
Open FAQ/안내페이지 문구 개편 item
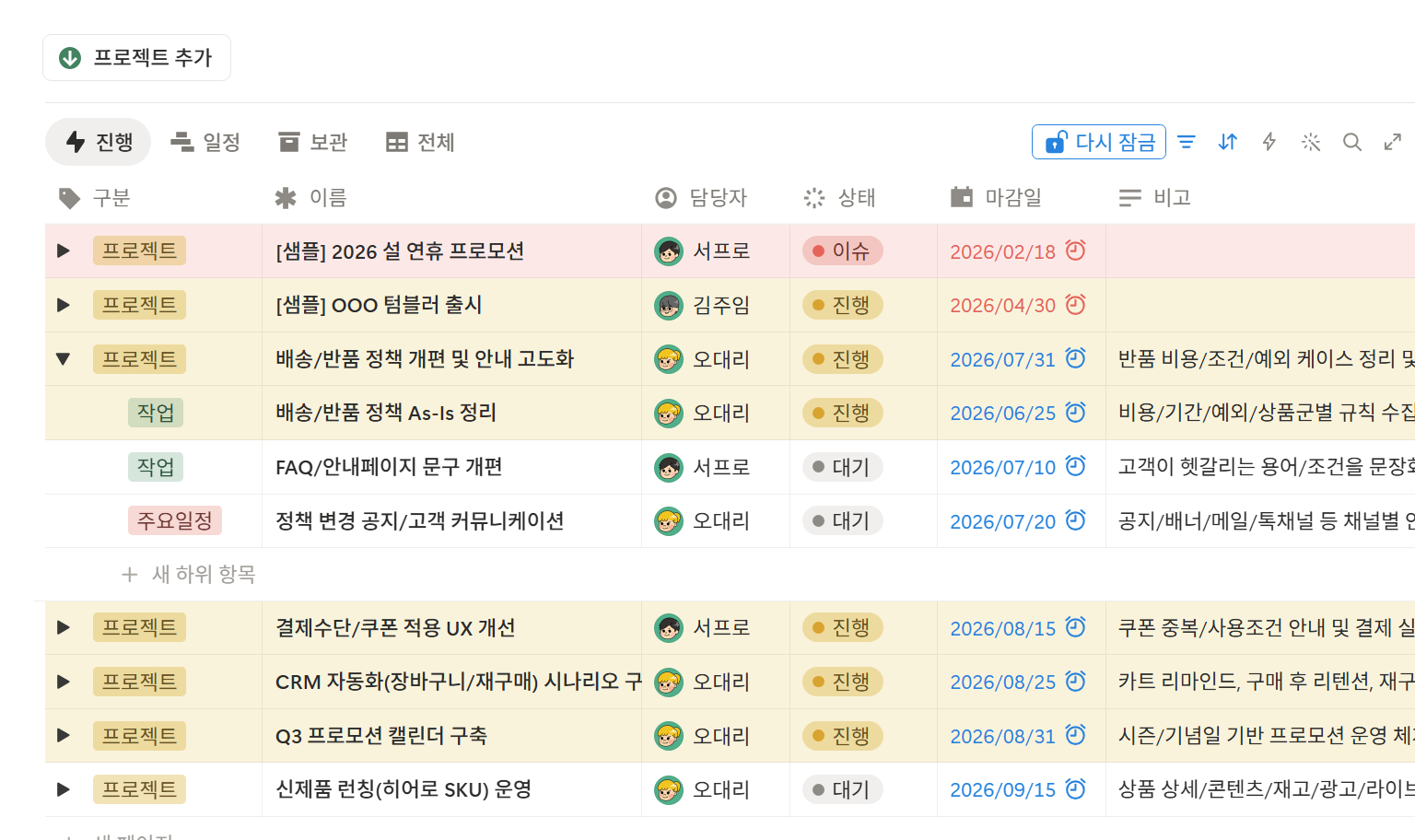coord(389,467)
